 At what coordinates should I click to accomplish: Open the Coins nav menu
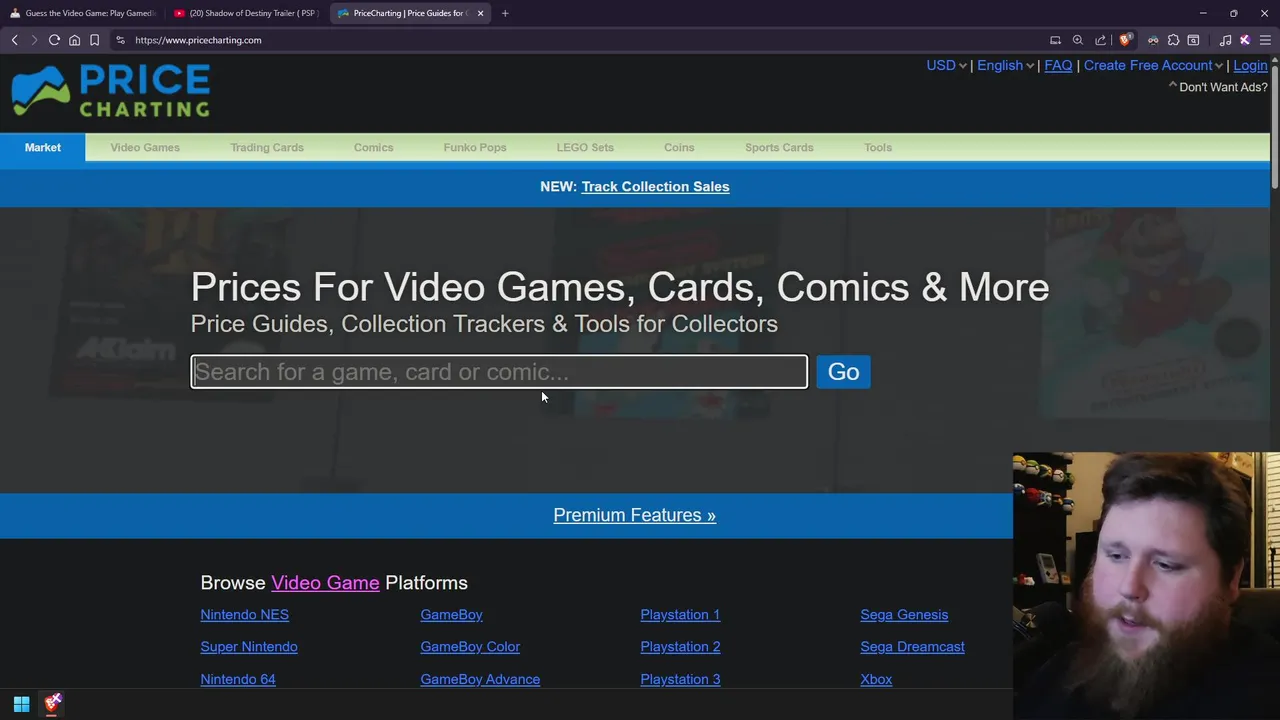point(679,147)
